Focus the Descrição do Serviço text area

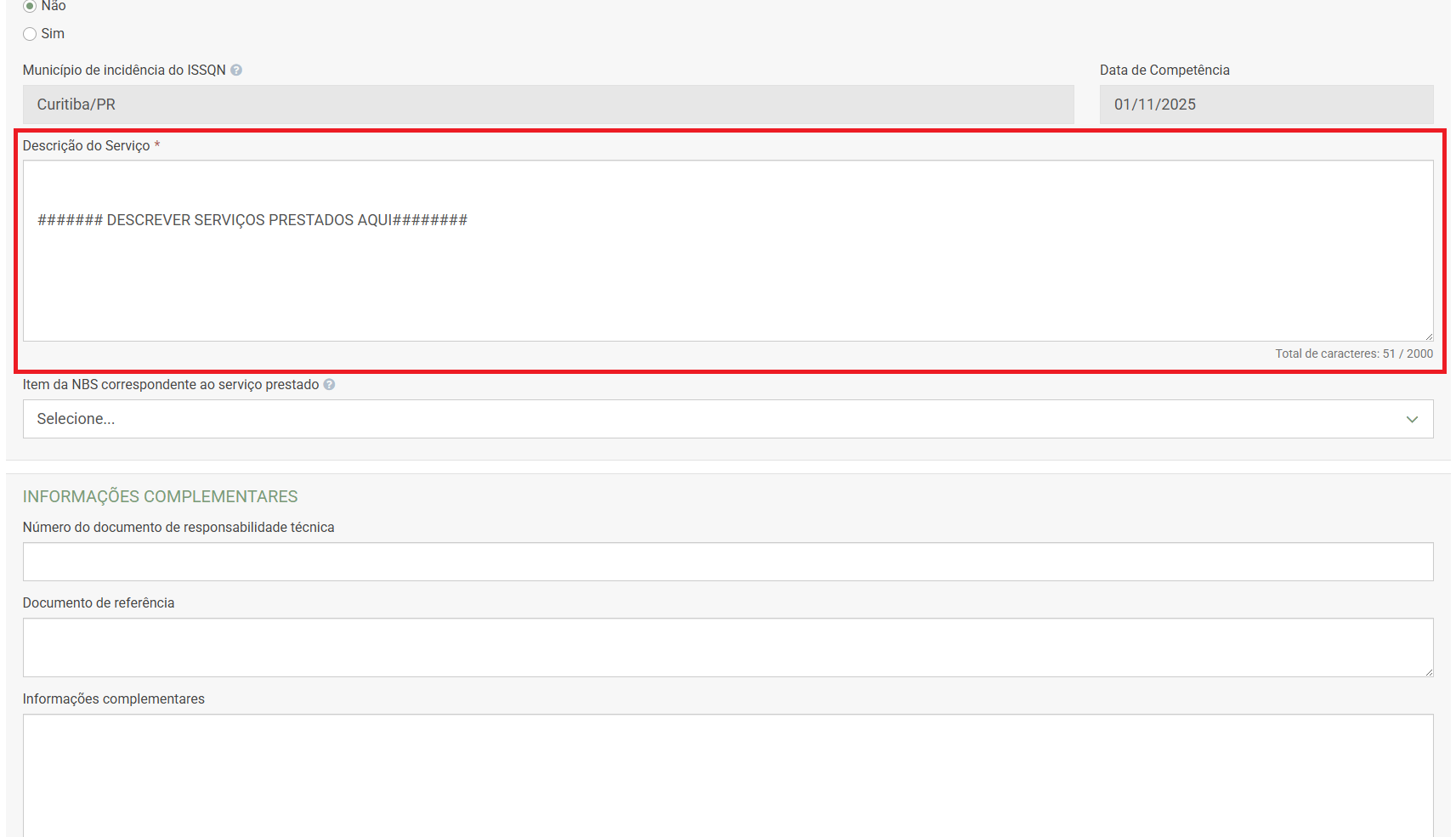coord(728,272)
